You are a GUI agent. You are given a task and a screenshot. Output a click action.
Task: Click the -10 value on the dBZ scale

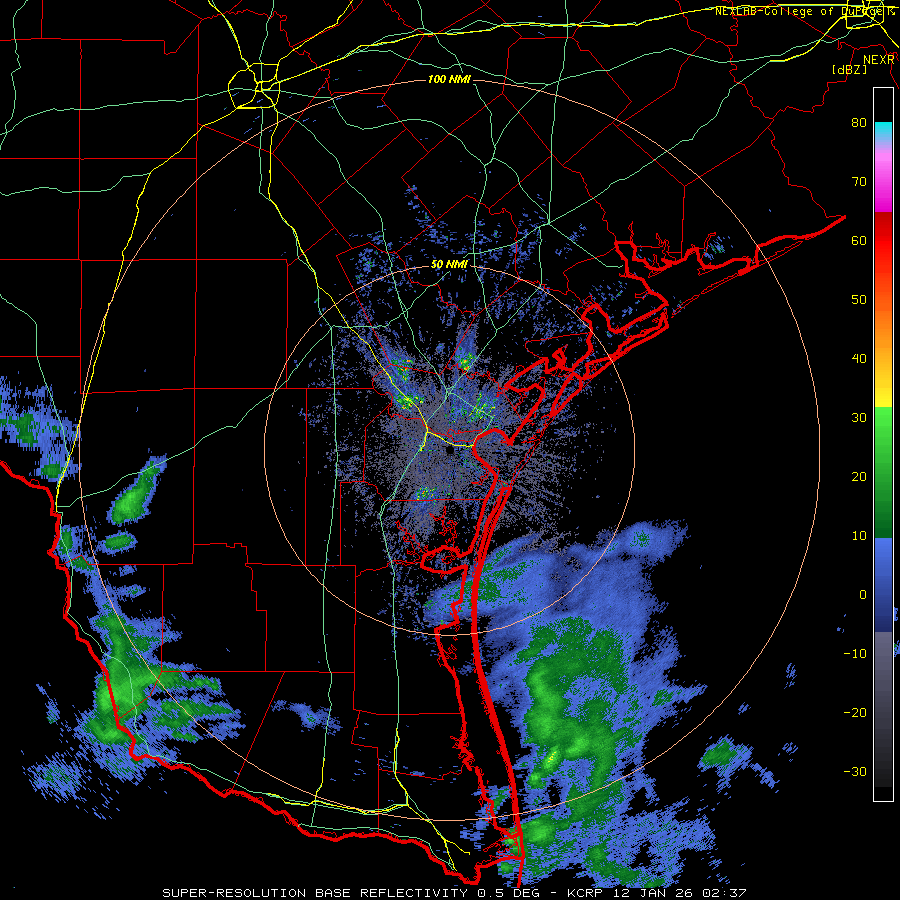855,653
